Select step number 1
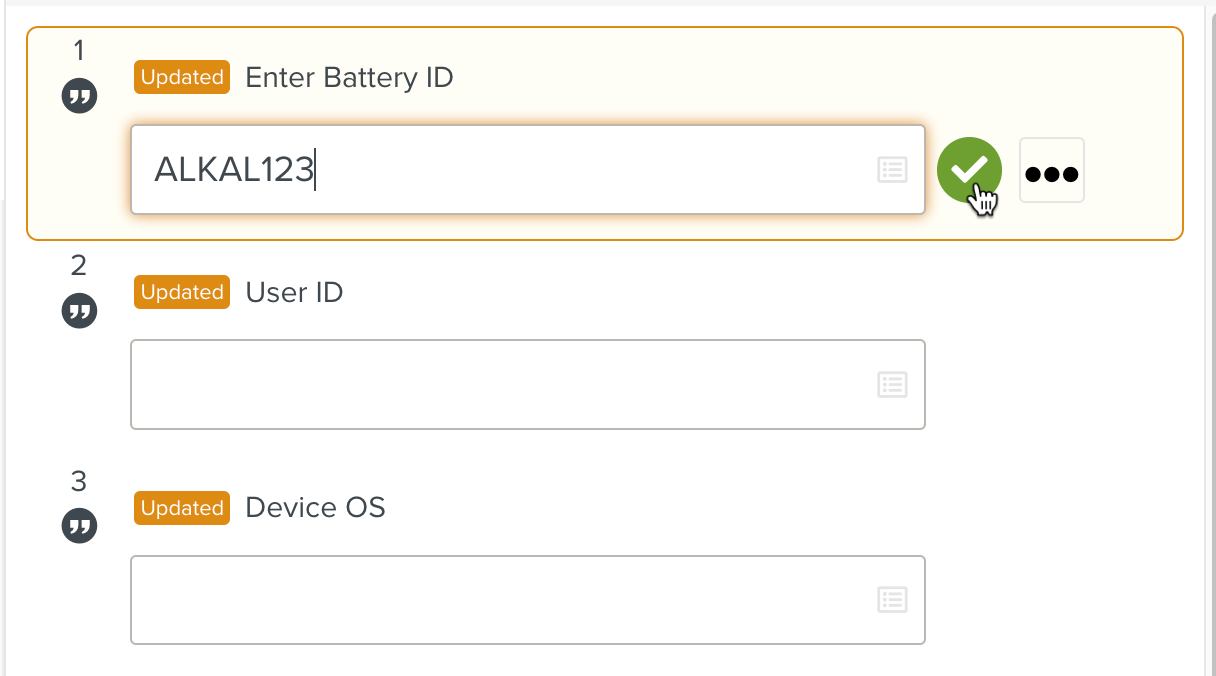The height and width of the screenshot is (676, 1216). point(80,49)
